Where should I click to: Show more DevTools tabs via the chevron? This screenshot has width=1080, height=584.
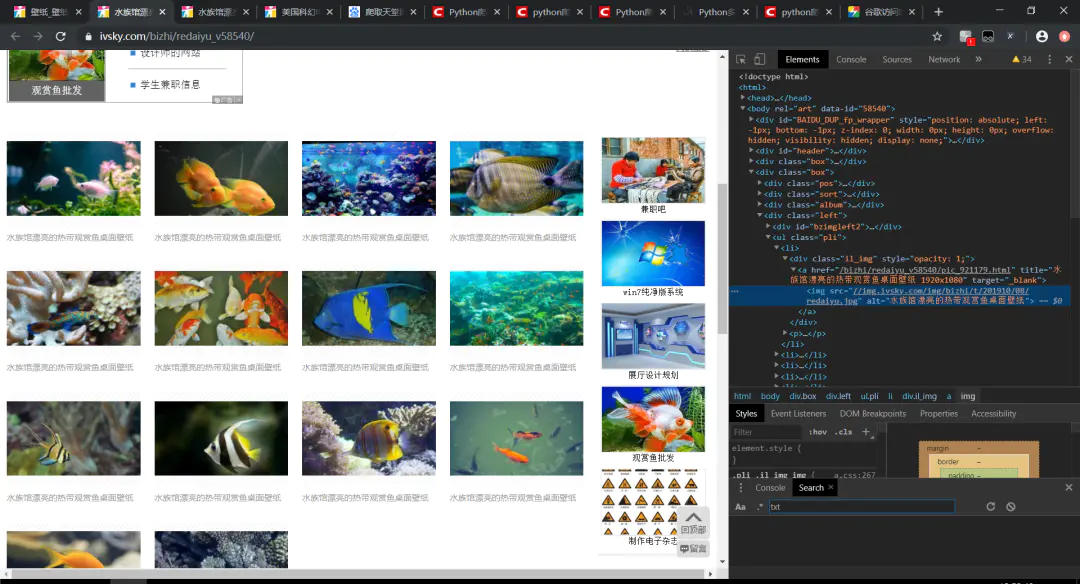[978, 59]
